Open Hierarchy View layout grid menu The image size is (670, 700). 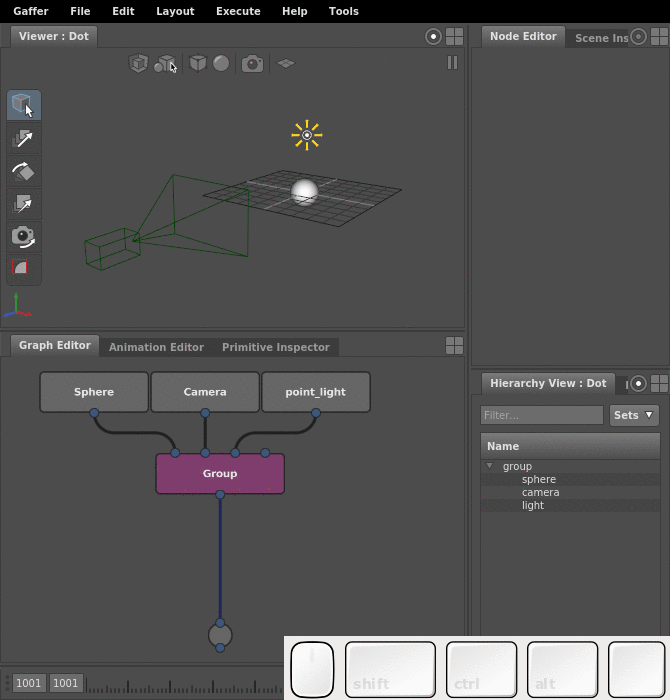[659, 383]
